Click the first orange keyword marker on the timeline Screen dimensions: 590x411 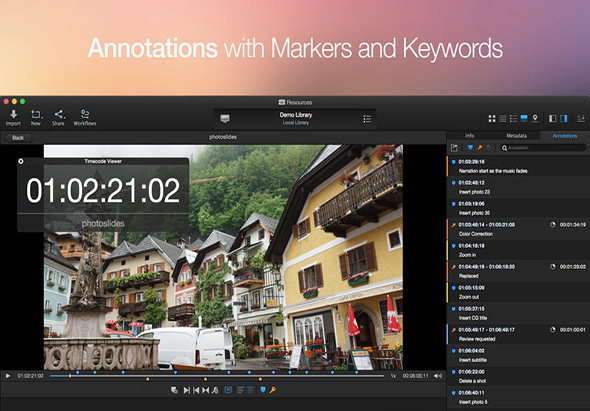pos(148,379)
